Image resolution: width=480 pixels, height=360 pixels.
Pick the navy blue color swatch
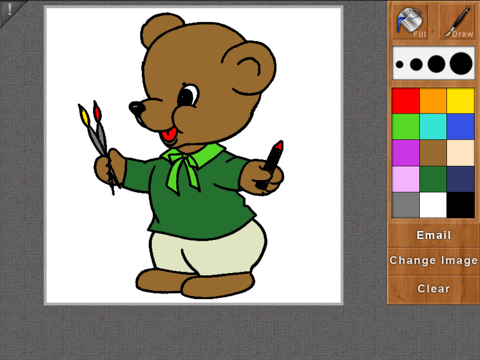461,179
